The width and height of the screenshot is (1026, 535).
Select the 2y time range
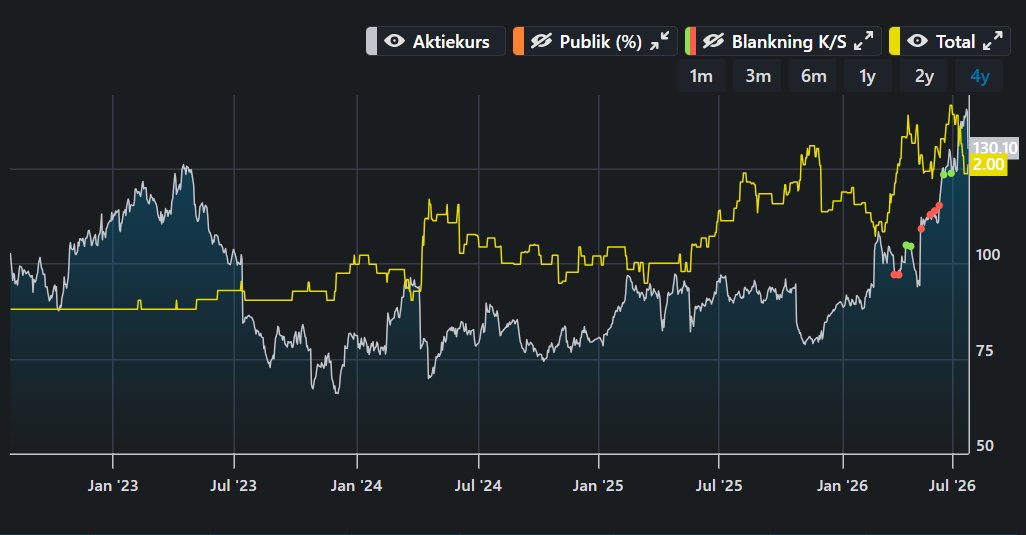point(924,77)
